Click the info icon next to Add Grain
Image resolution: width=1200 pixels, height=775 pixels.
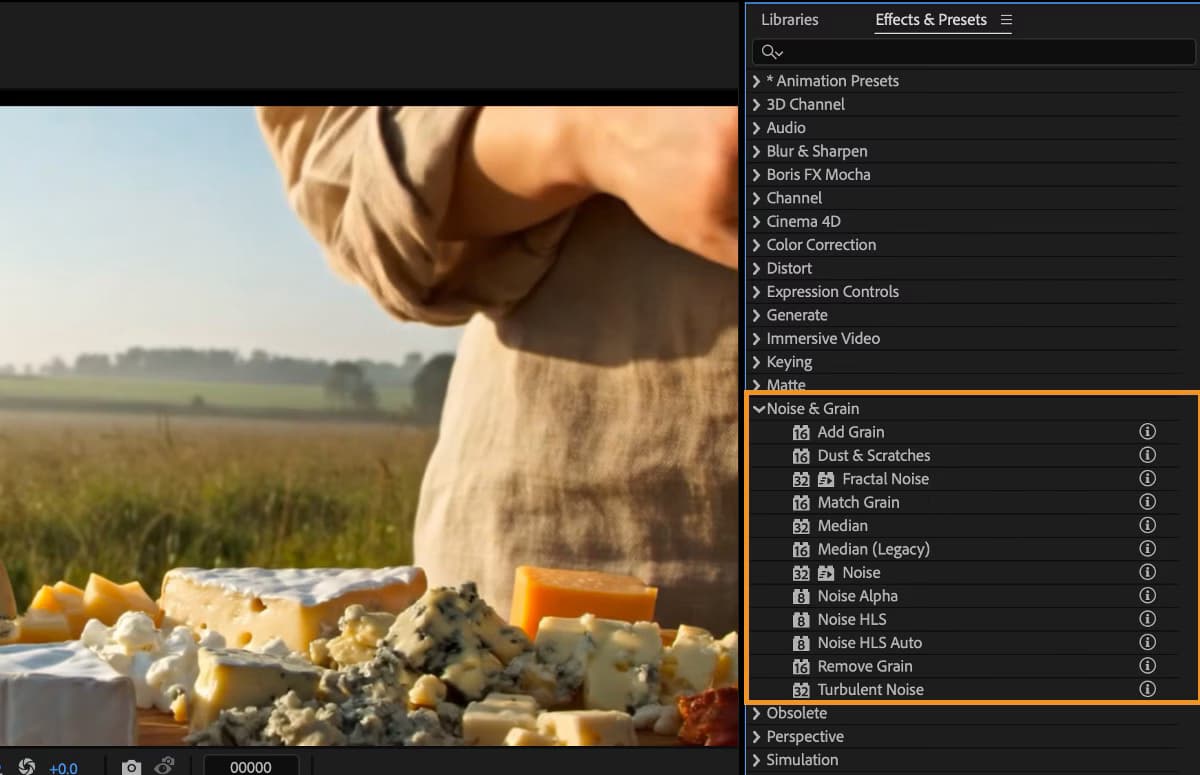1147,431
